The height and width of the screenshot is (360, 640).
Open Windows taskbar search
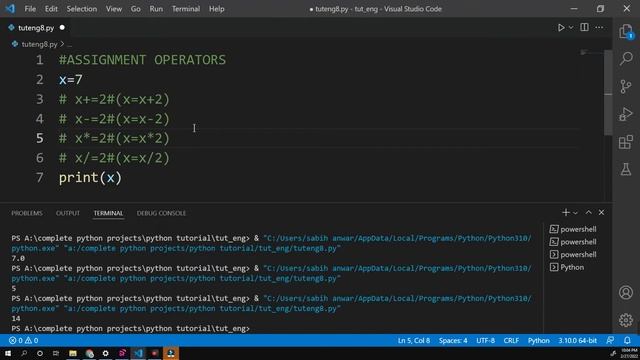click(24, 353)
